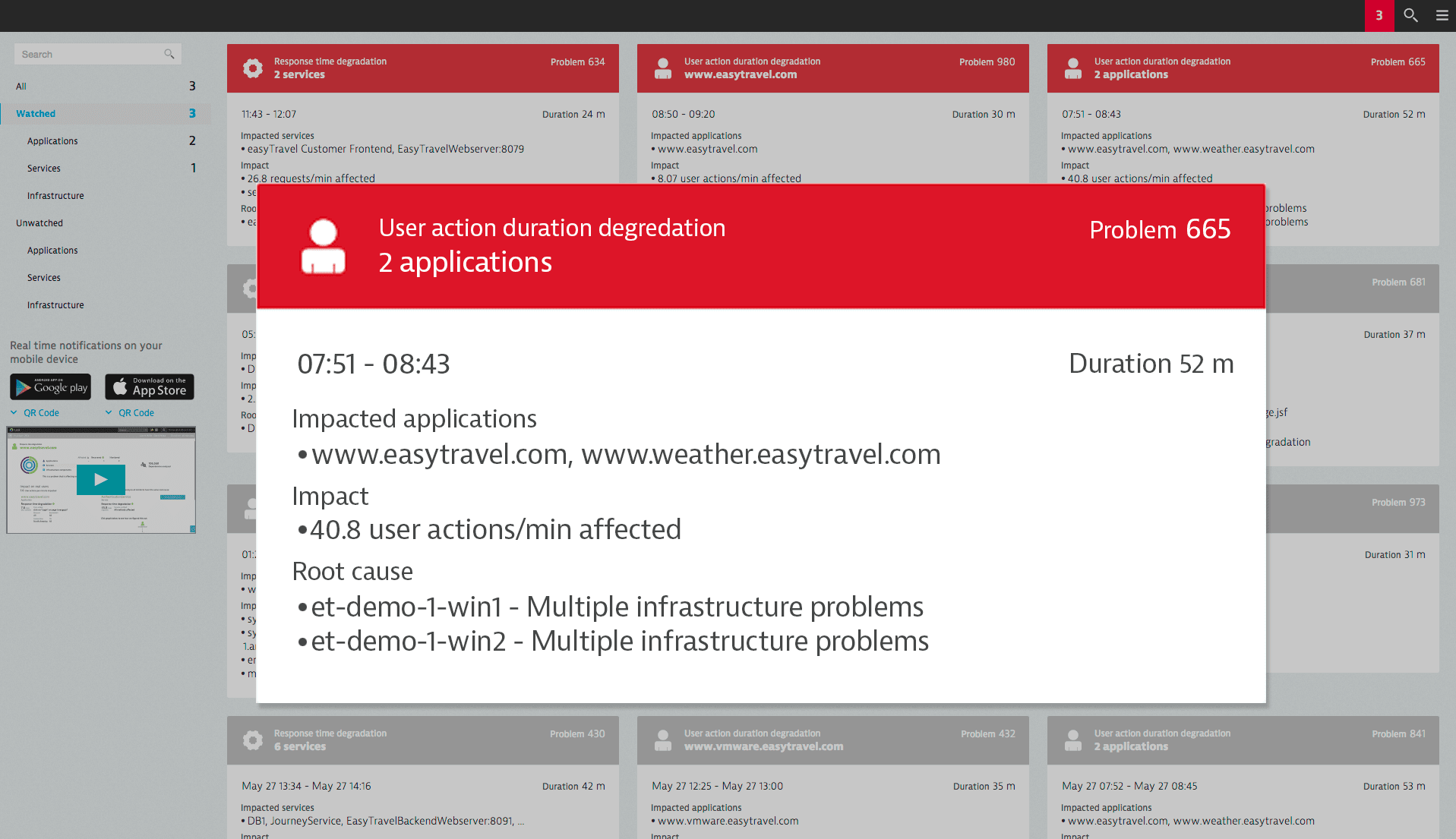Image resolution: width=1456 pixels, height=839 pixels.
Task: Open Problem 841 2 applications header
Action: coord(1243,740)
